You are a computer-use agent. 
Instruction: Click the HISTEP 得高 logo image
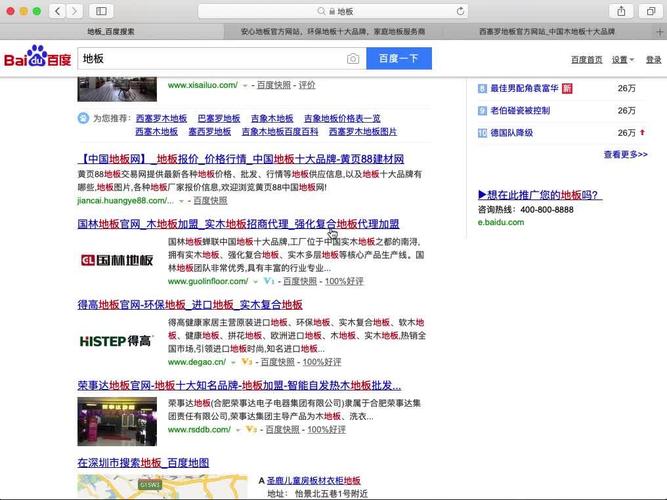pyautogui.click(x=117, y=341)
